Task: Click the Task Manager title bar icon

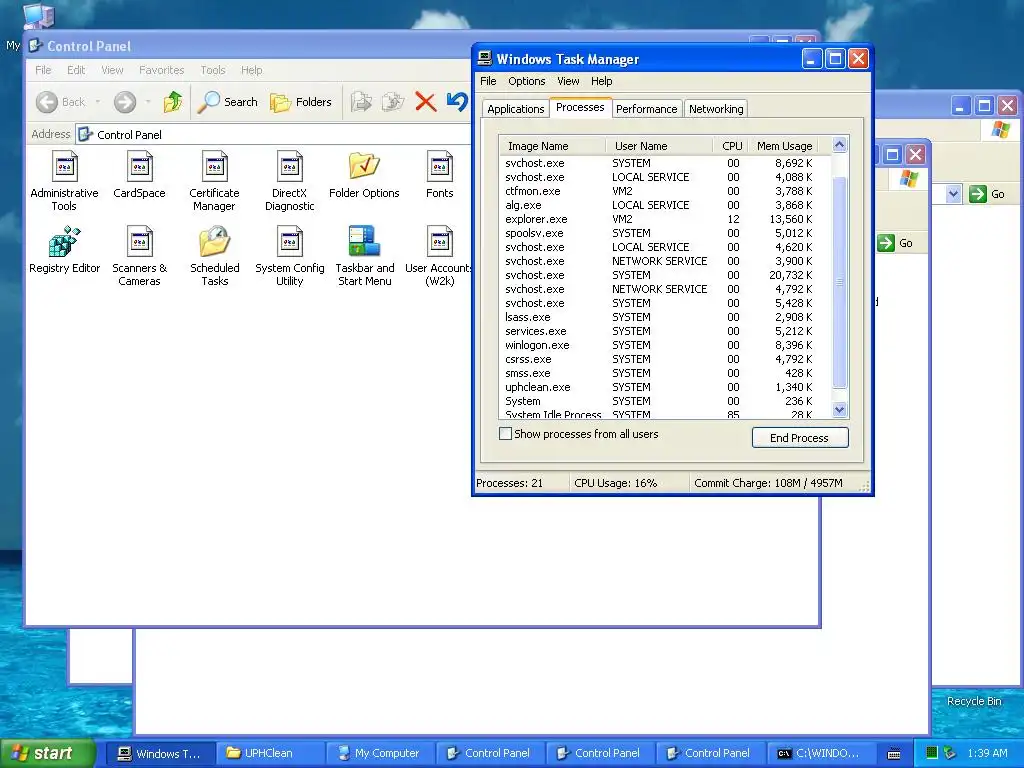Action: coord(485,59)
